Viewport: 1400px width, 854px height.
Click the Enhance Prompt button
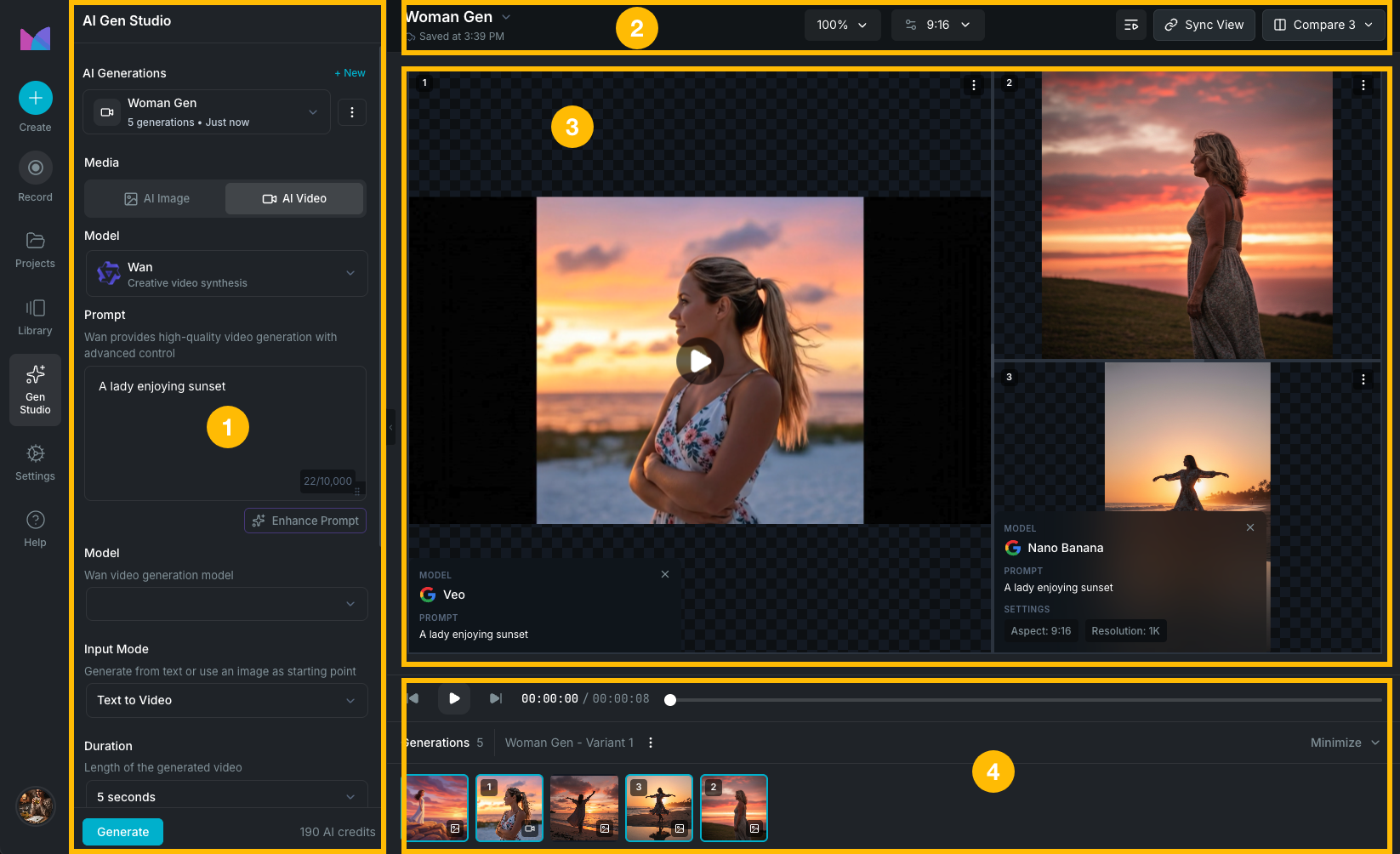[305, 521]
